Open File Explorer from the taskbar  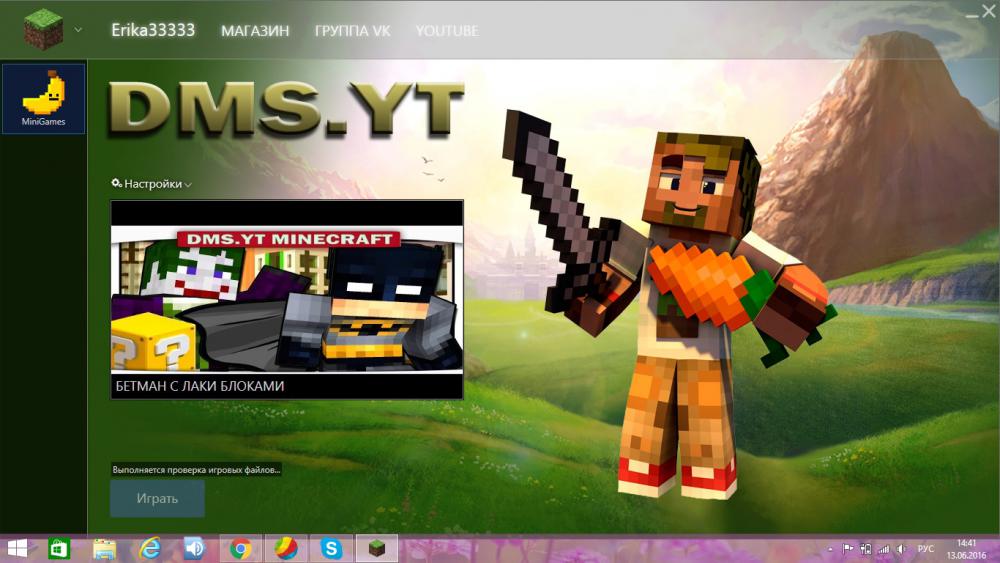pos(105,548)
